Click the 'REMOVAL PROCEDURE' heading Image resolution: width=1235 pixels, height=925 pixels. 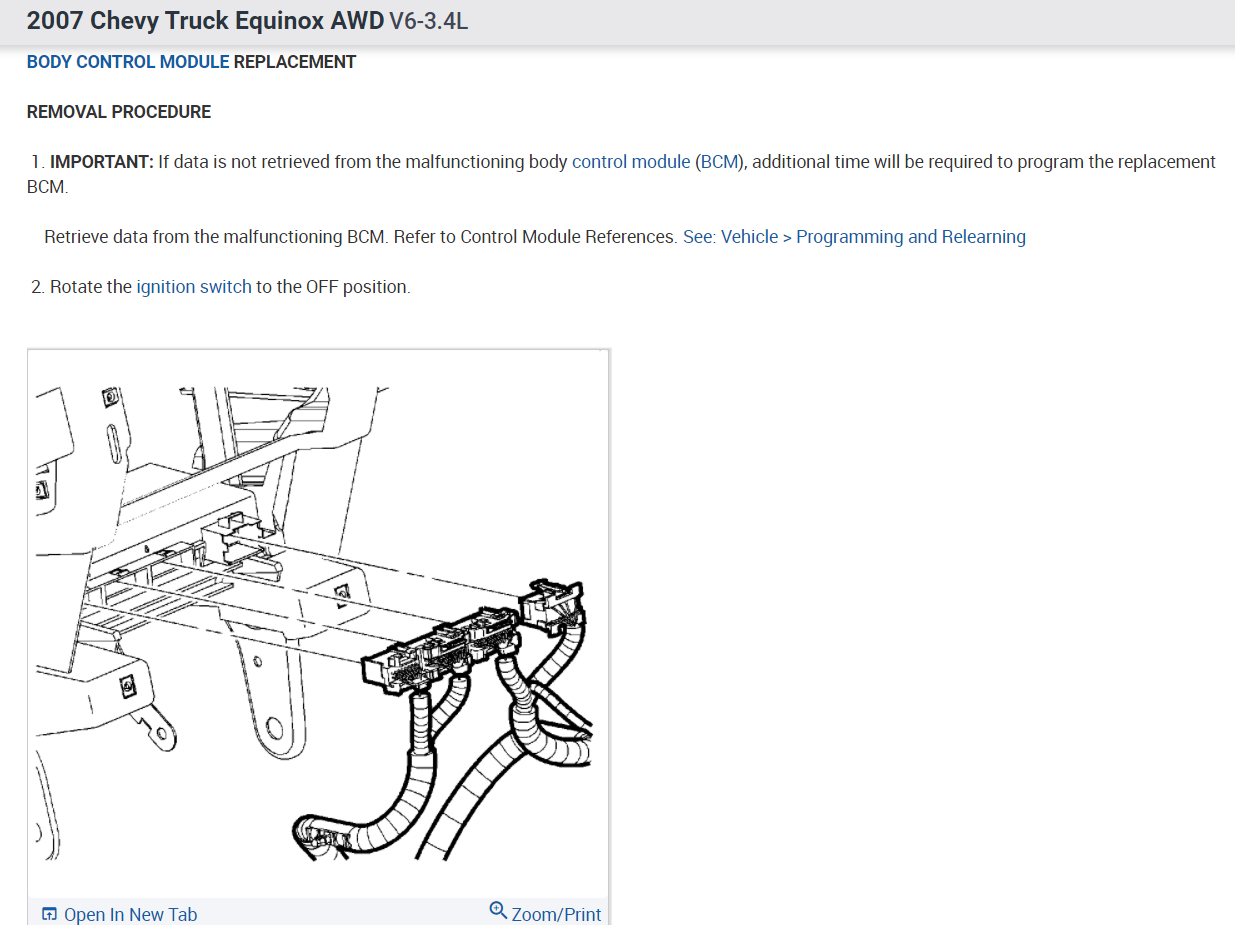[x=119, y=112]
